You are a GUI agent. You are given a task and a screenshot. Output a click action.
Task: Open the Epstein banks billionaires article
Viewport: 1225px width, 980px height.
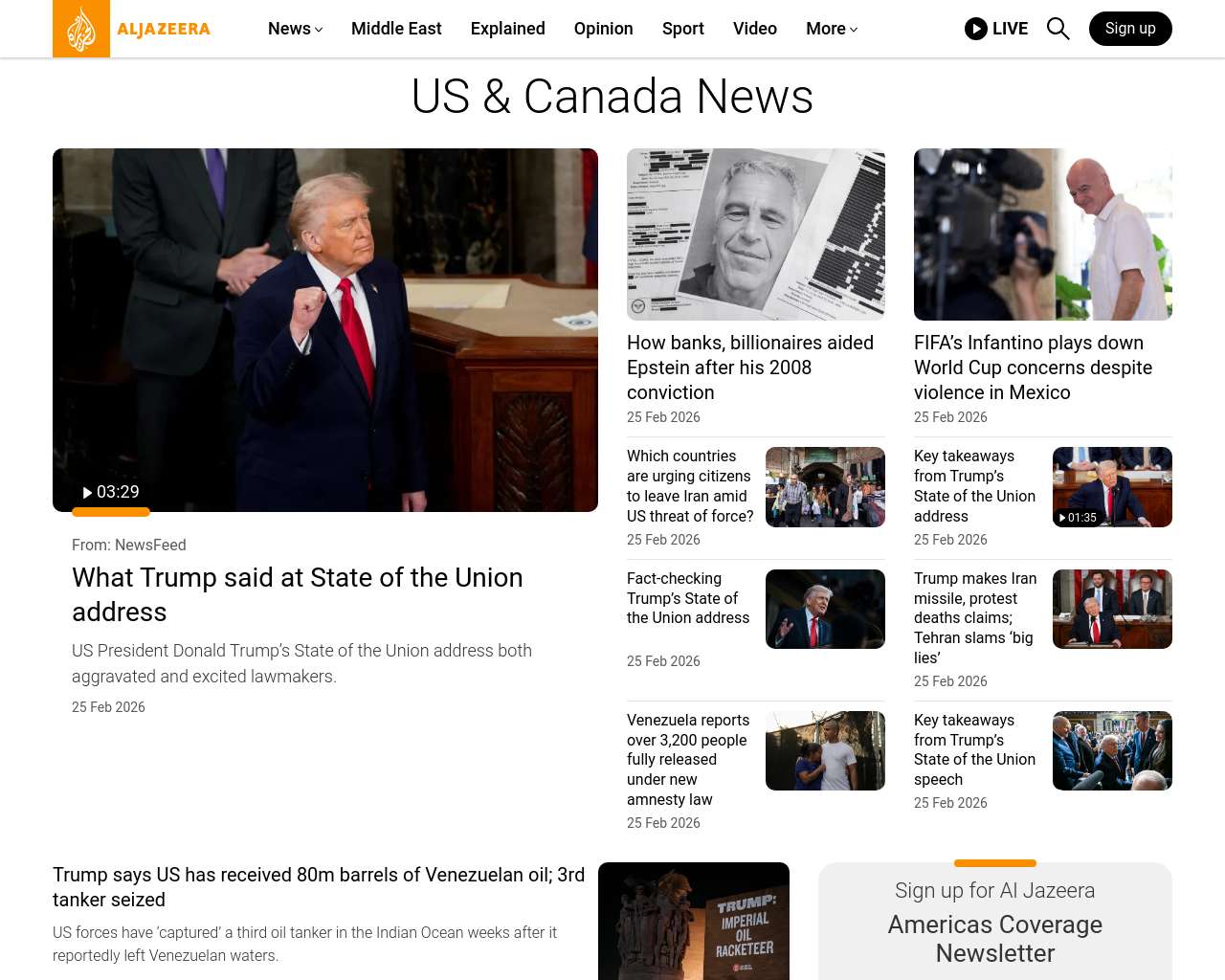coord(749,367)
